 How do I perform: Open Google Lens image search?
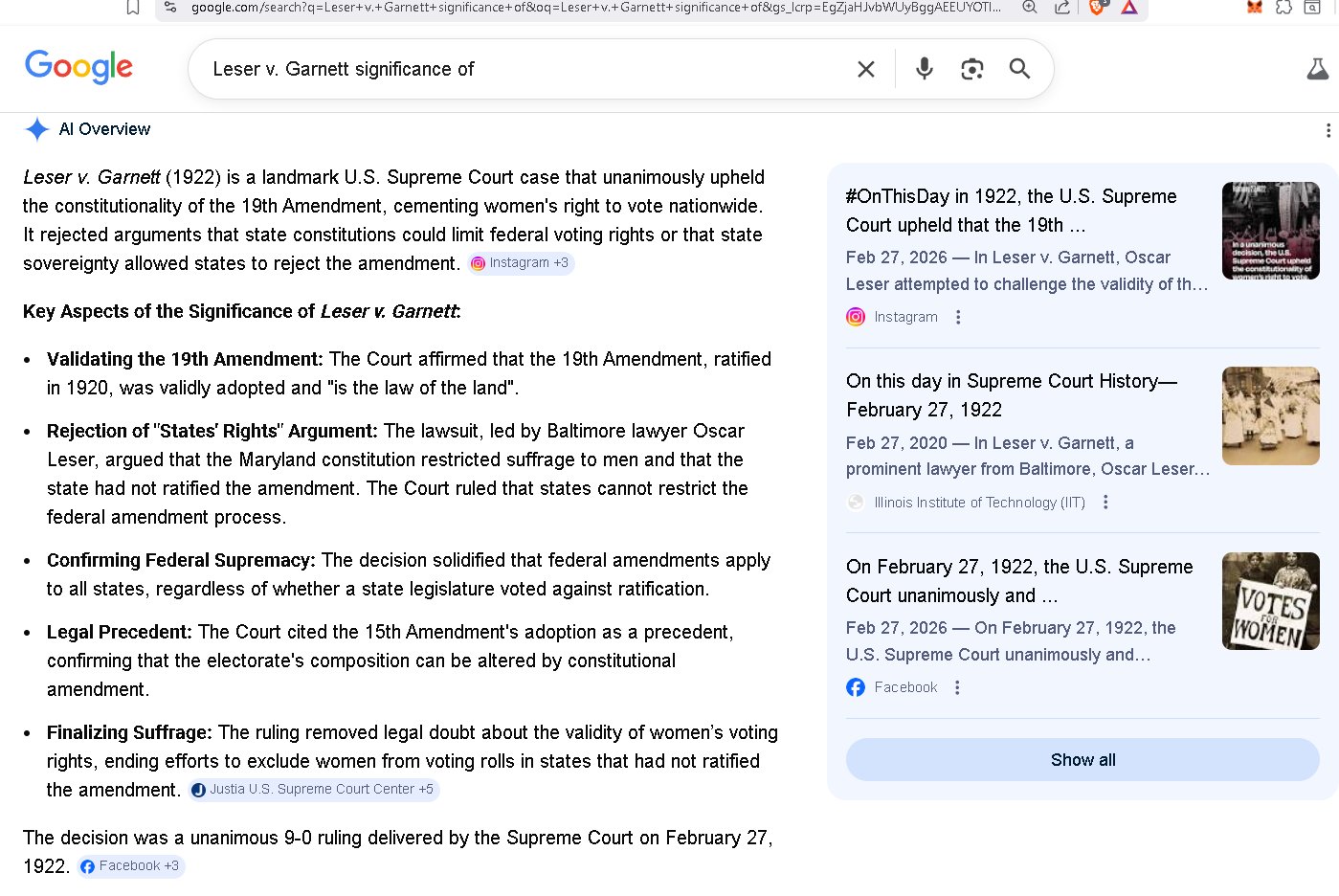click(971, 69)
